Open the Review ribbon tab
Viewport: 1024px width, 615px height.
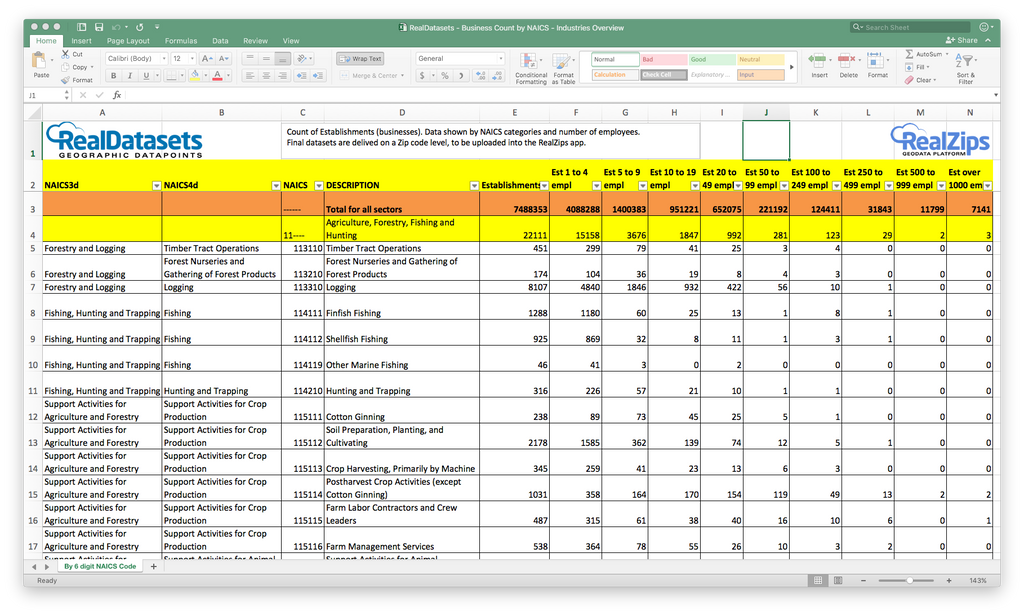point(255,40)
